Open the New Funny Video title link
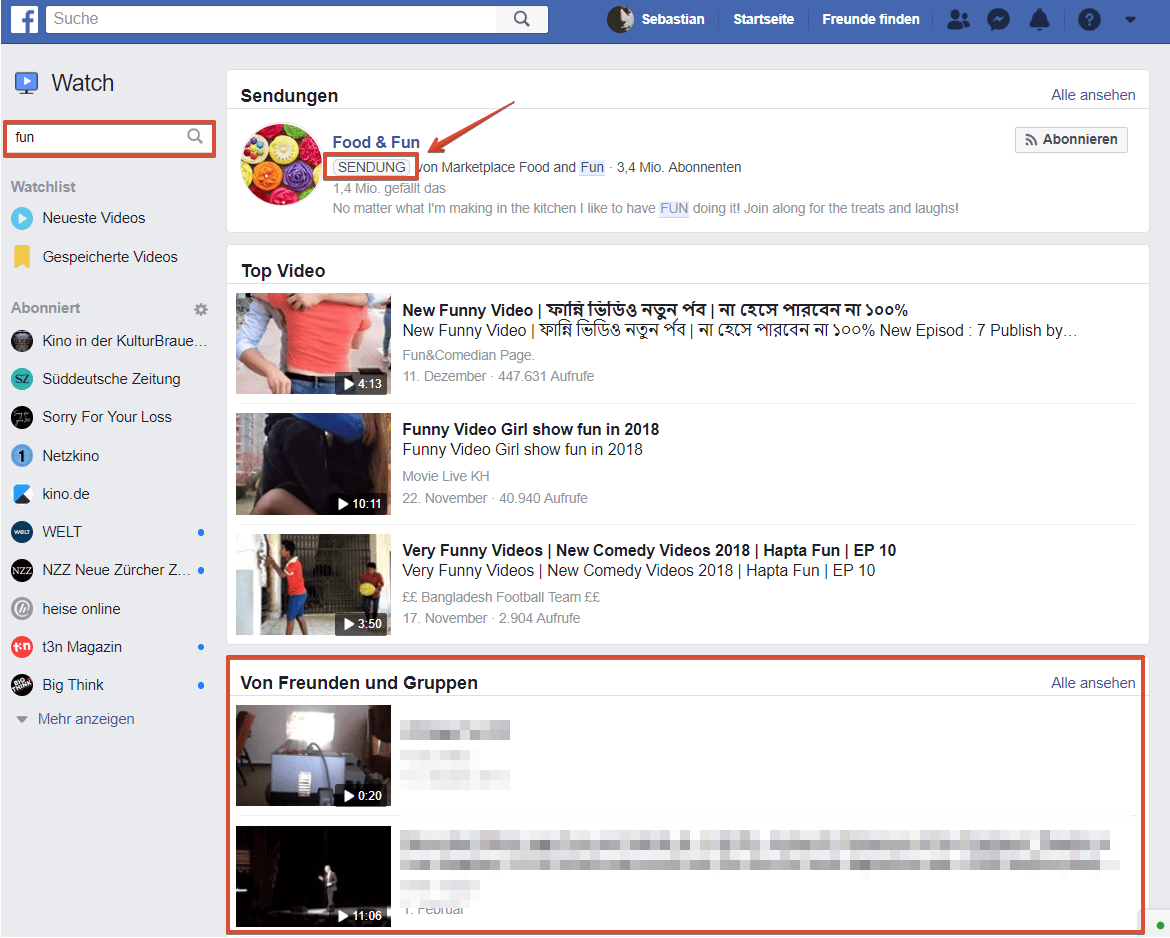The height and width of the screenshot is (938, 1170). pos(654,310)
